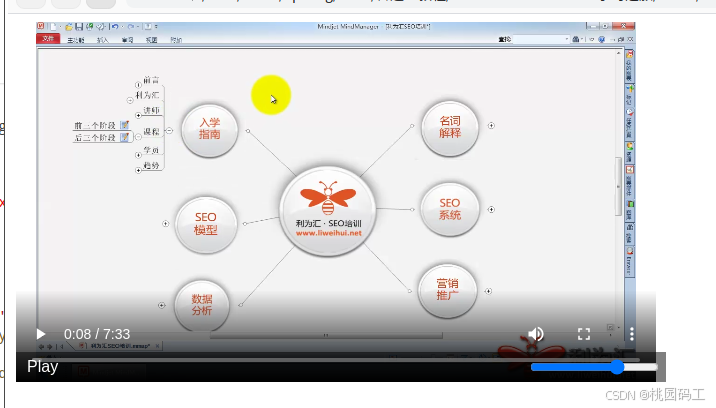716x408 pixels.
Task: Open the 视图 View ribbon tab
Action: 152,40
